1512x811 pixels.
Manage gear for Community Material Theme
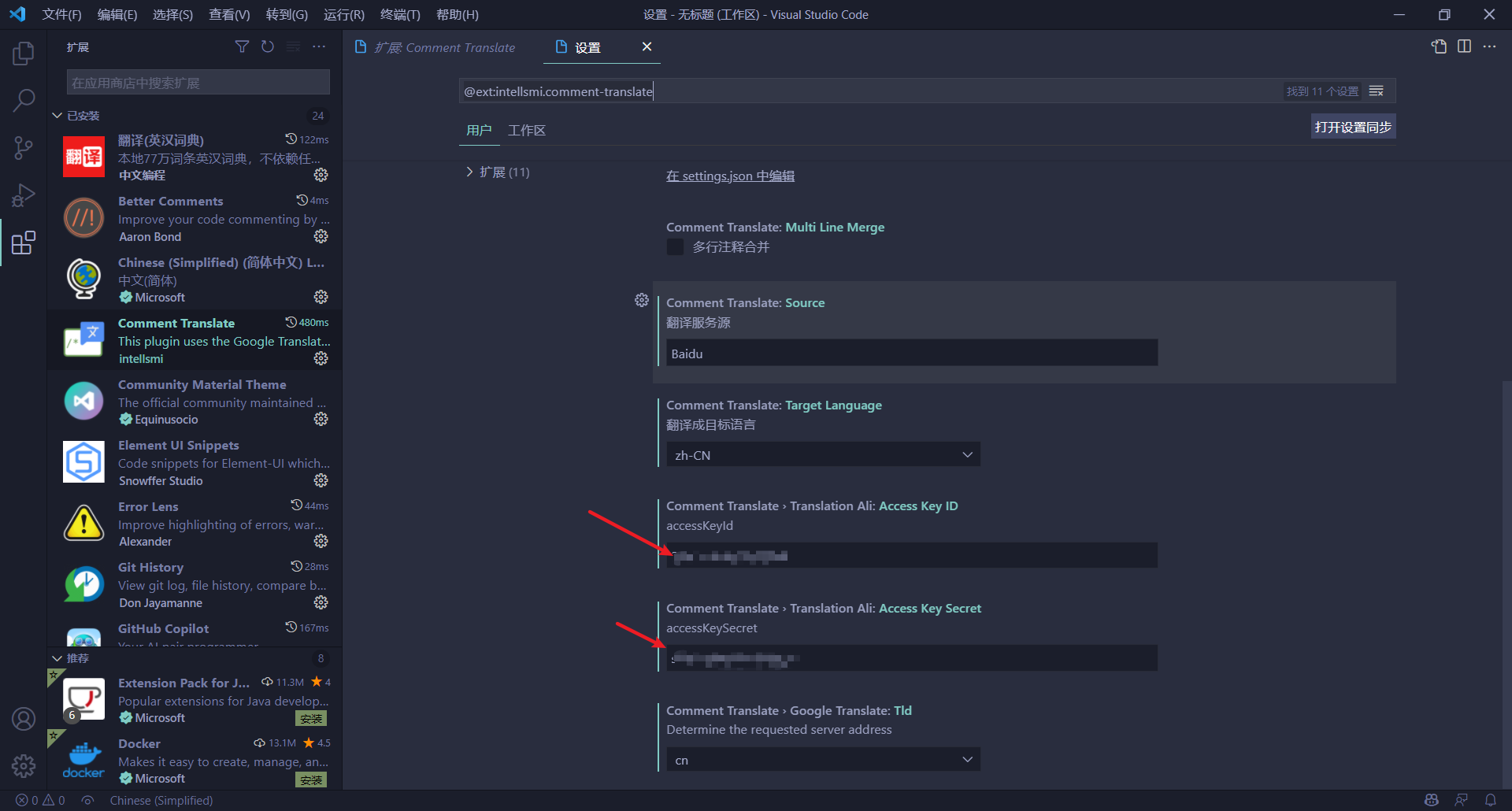pyautogui.click(x=321, y=419)
